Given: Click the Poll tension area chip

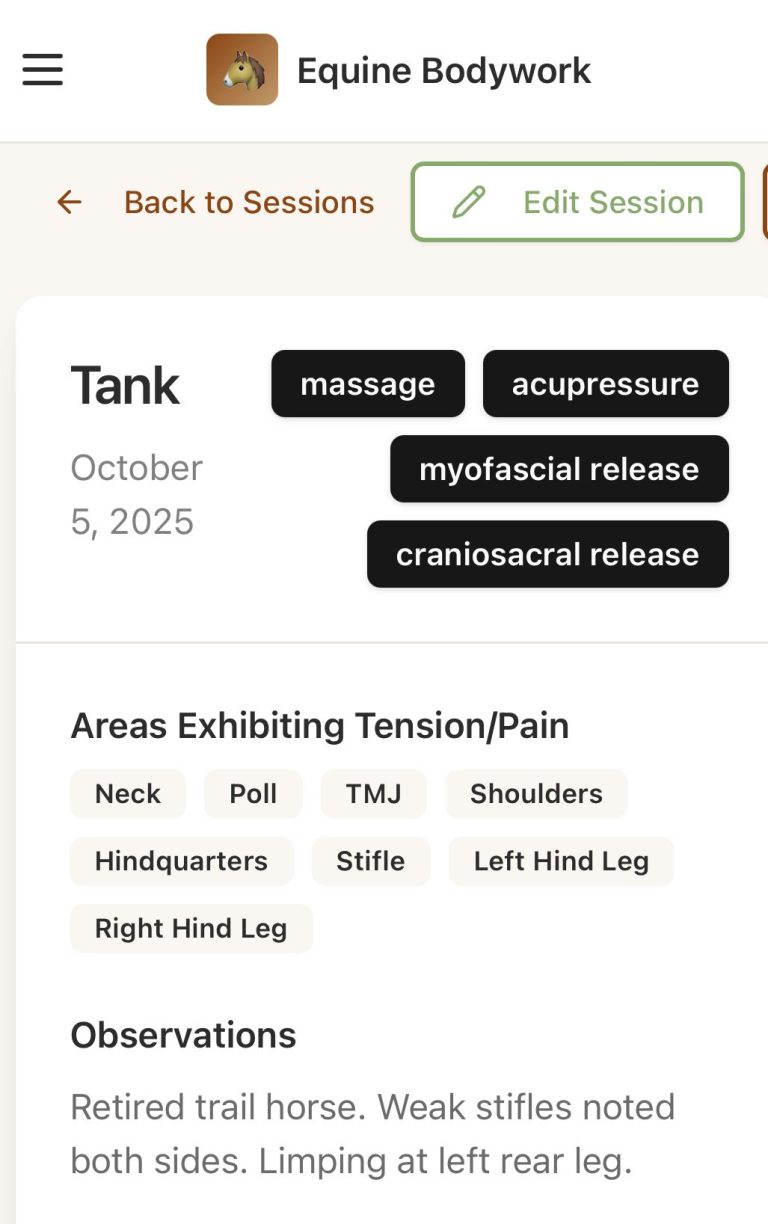Looking at the screenshot, I should tap(253, 794).
